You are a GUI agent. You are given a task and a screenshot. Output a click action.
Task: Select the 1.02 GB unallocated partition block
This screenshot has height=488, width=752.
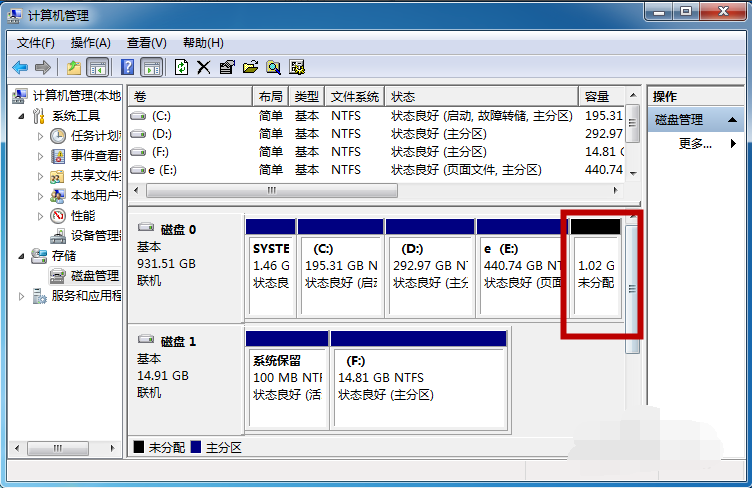coord(596,275)
